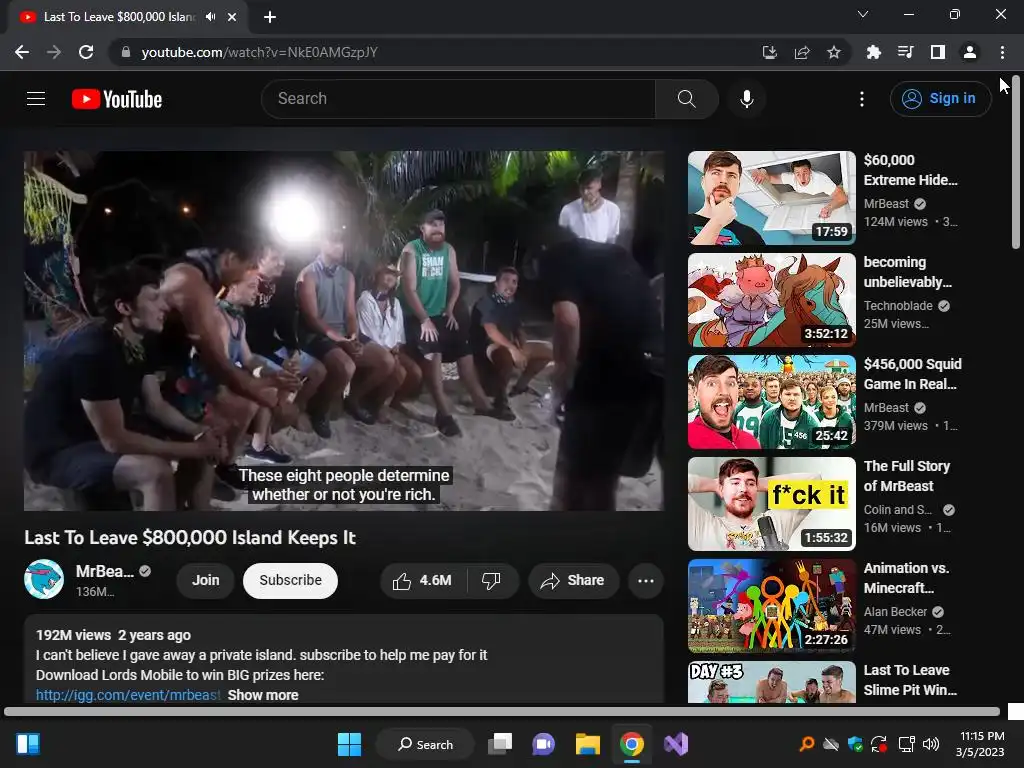Install app icon in address bar

tap(770, 52)
